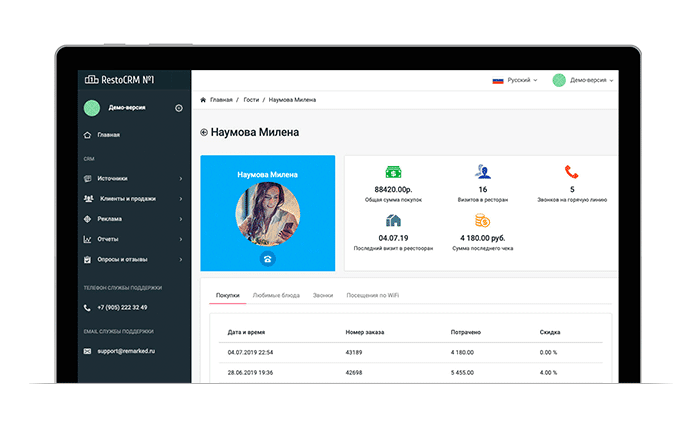Switch to the Любимые блюда tab
Screen dimensions: 700x428
tap(274, 296)
